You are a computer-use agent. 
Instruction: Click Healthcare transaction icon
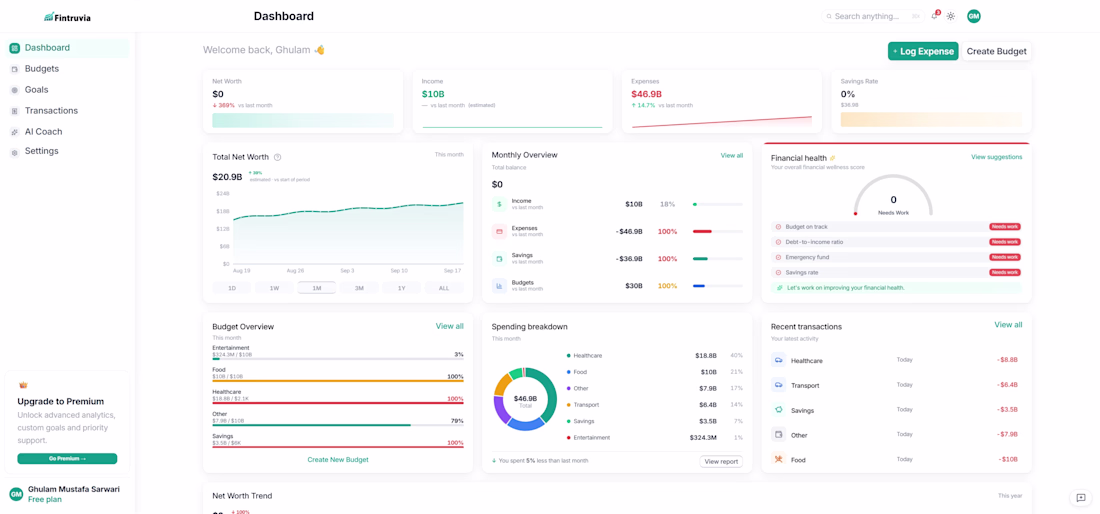778,360
